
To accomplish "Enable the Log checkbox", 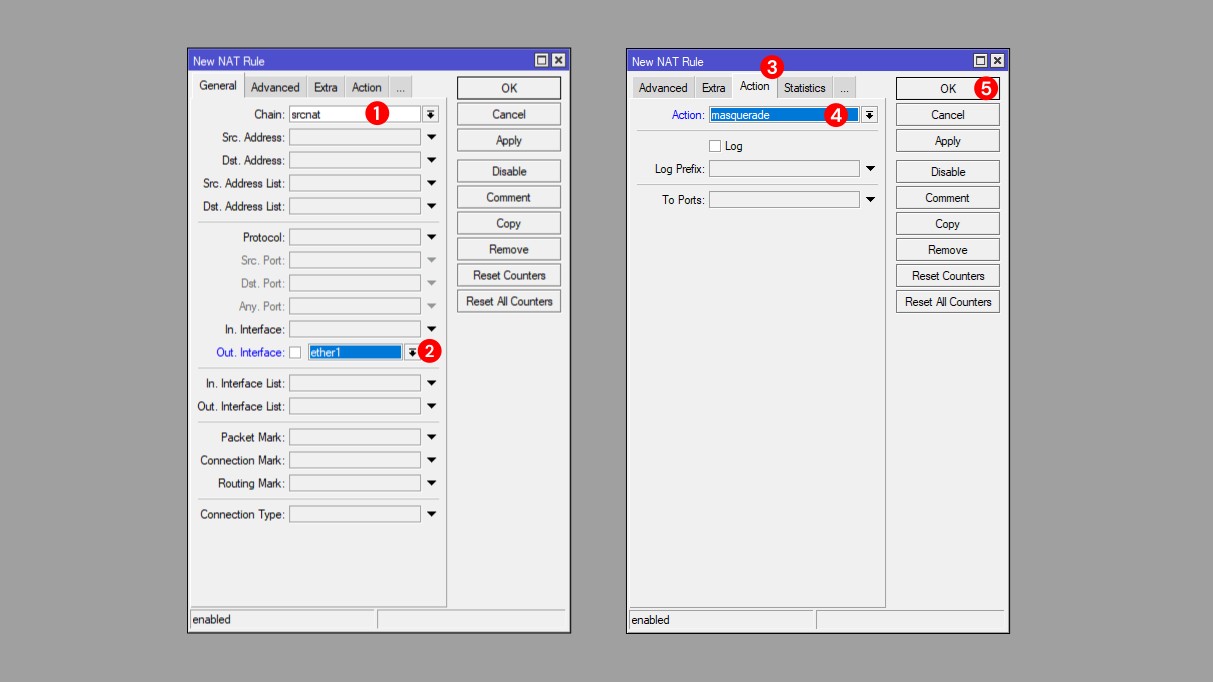I will [714, 146].
